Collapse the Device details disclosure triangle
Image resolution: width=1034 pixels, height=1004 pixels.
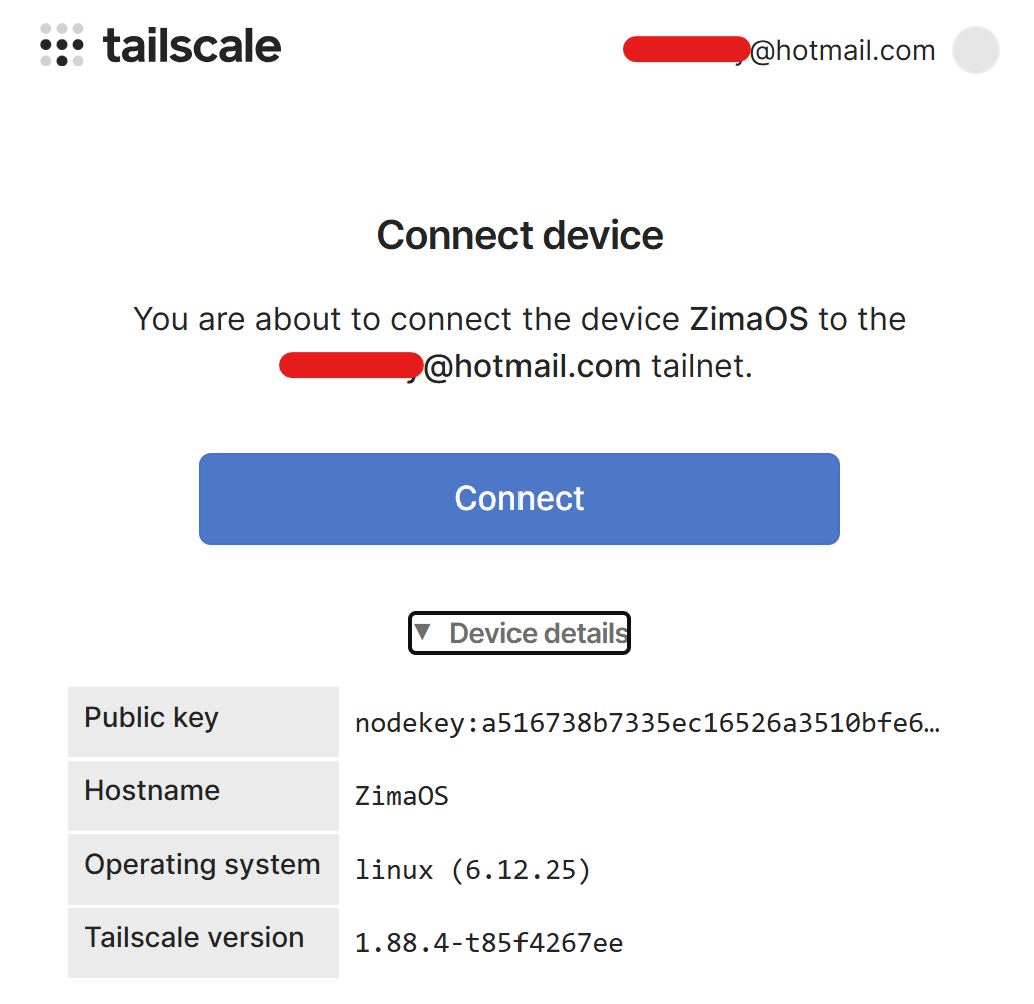[423, 632]
